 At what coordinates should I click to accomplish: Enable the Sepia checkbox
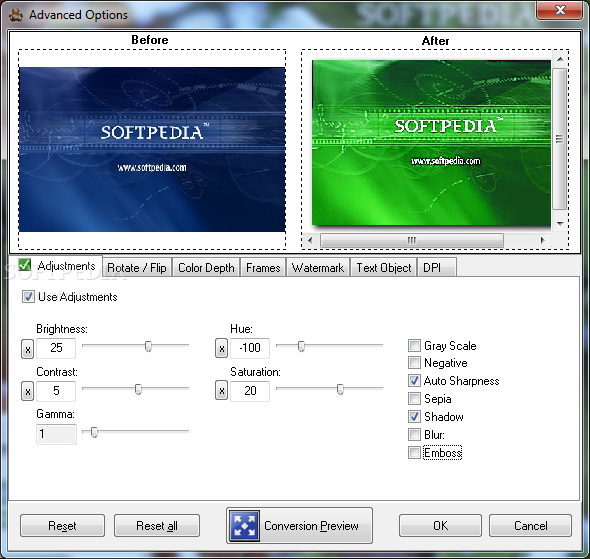[414, 398]
